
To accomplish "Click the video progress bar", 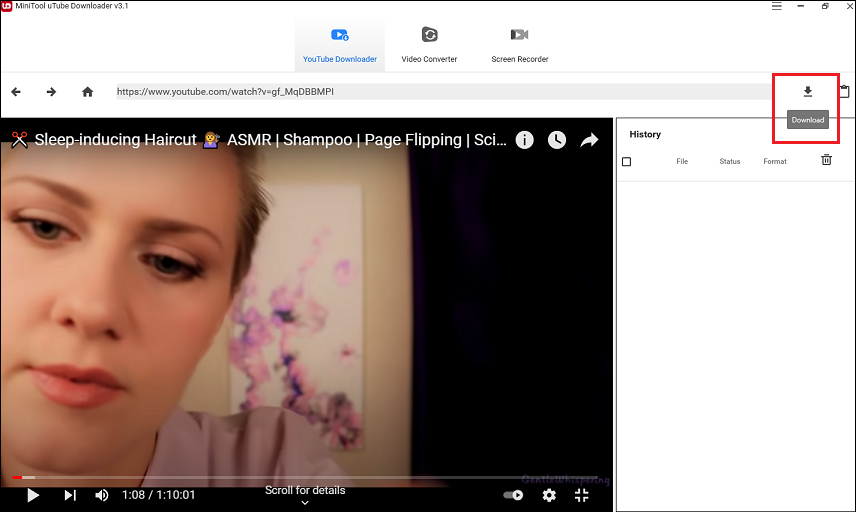I will 306,478.
